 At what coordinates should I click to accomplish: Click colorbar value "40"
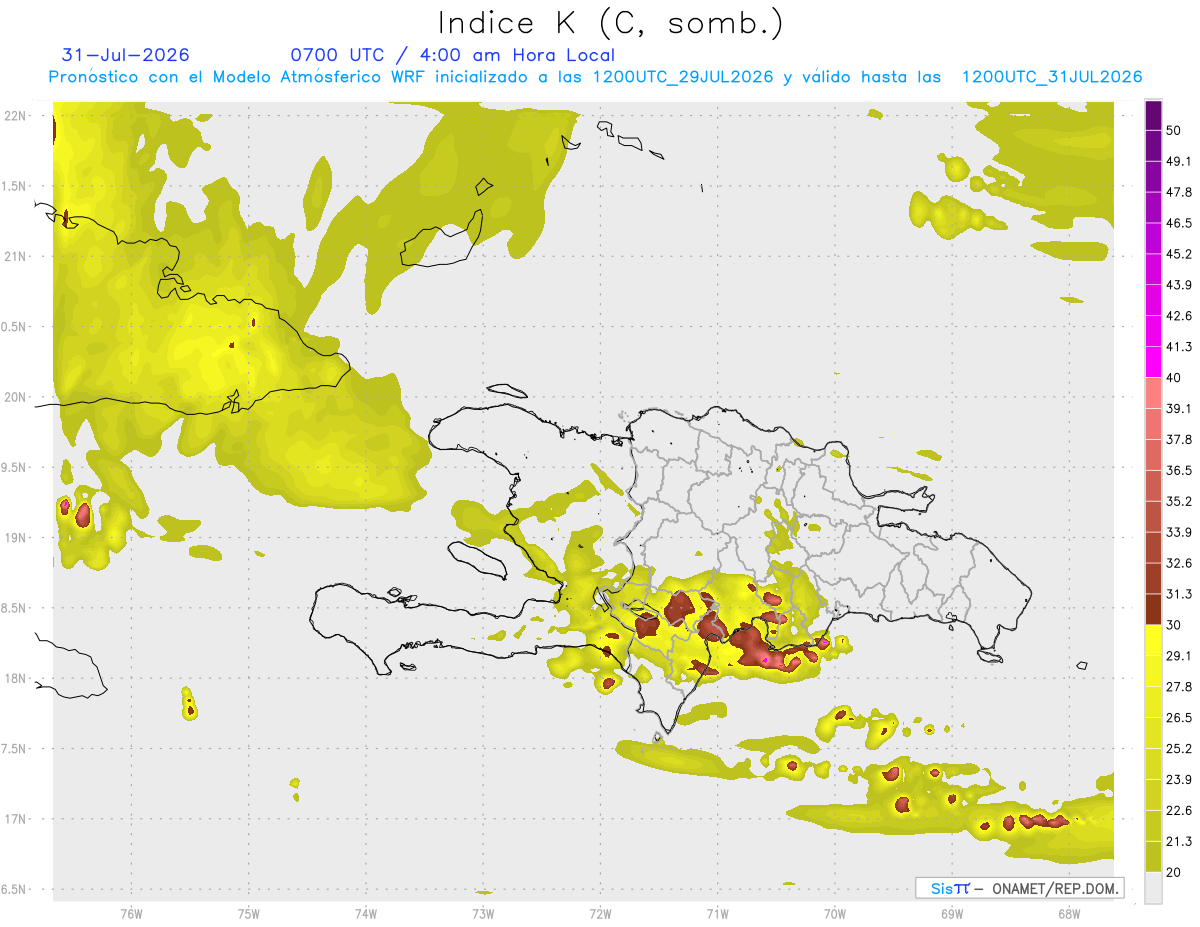point(1175,377)
